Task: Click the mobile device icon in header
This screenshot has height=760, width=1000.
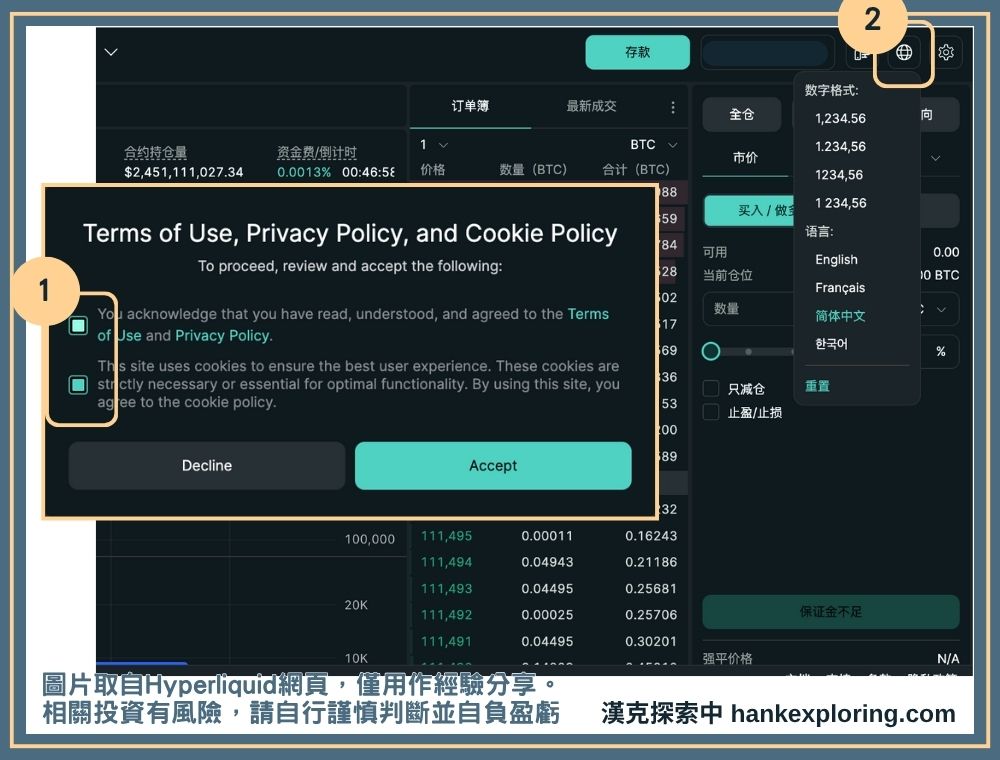Action: (860, 52)
